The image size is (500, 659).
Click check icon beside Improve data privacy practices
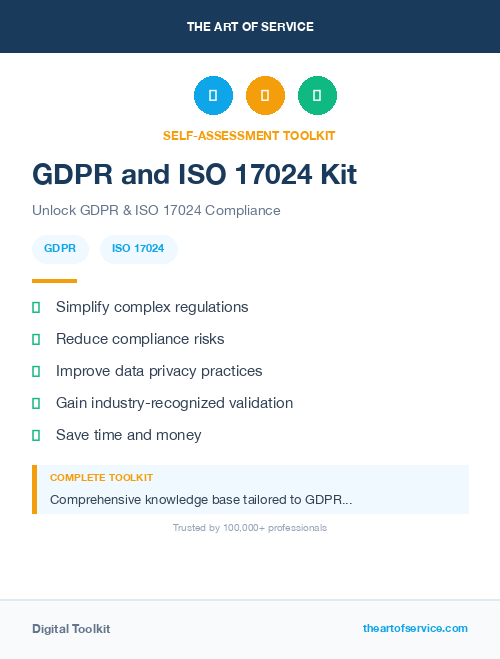pos(36,371)
